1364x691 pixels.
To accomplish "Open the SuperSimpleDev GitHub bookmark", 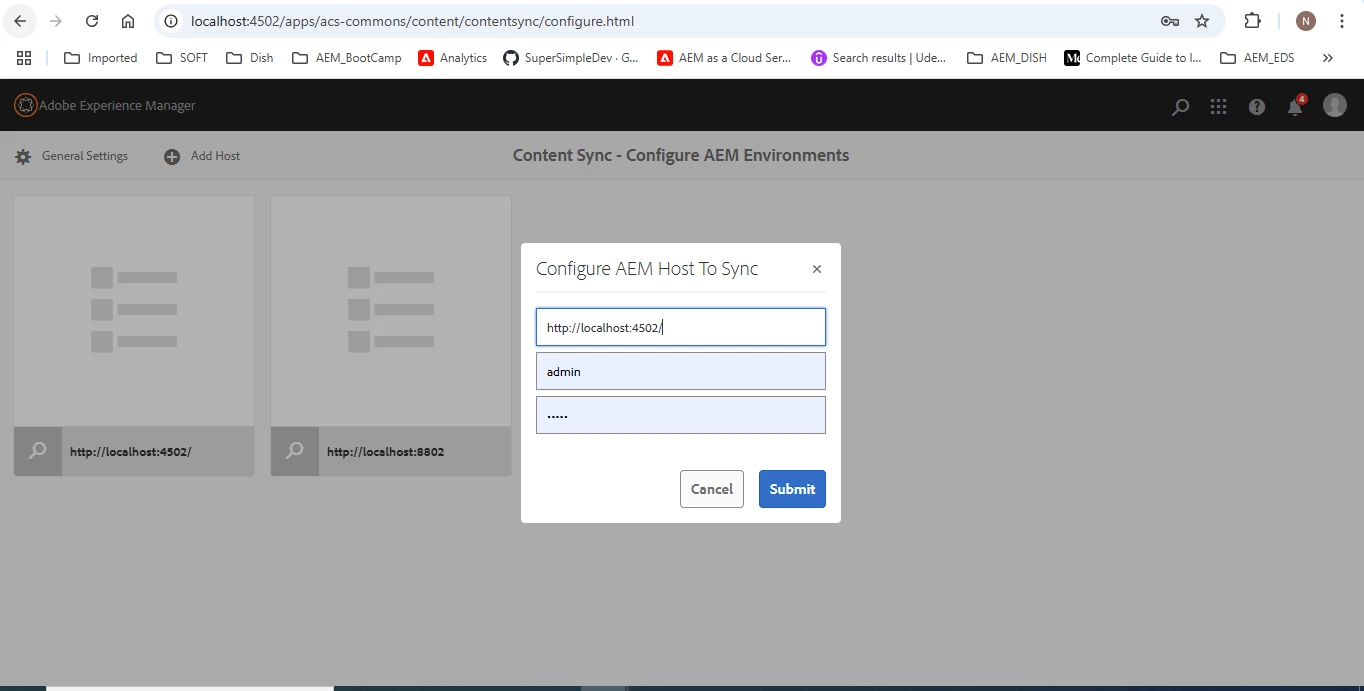I will coord(571,58).
